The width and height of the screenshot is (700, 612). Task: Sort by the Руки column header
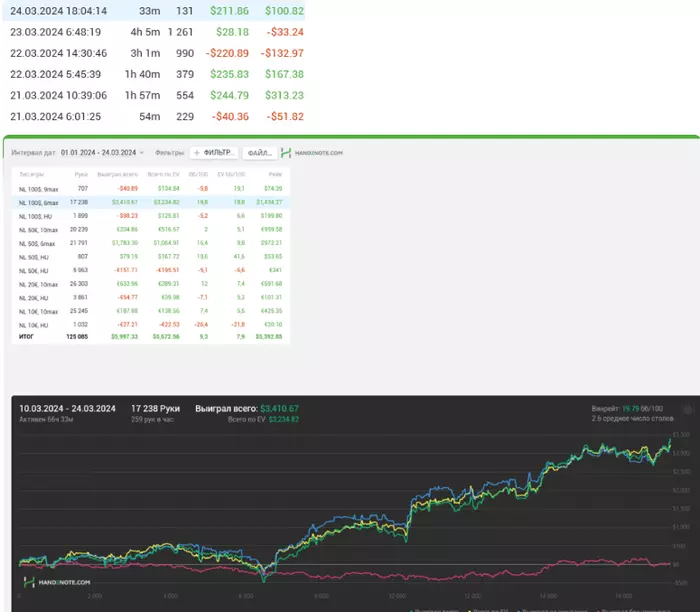(x=81, y=175)
